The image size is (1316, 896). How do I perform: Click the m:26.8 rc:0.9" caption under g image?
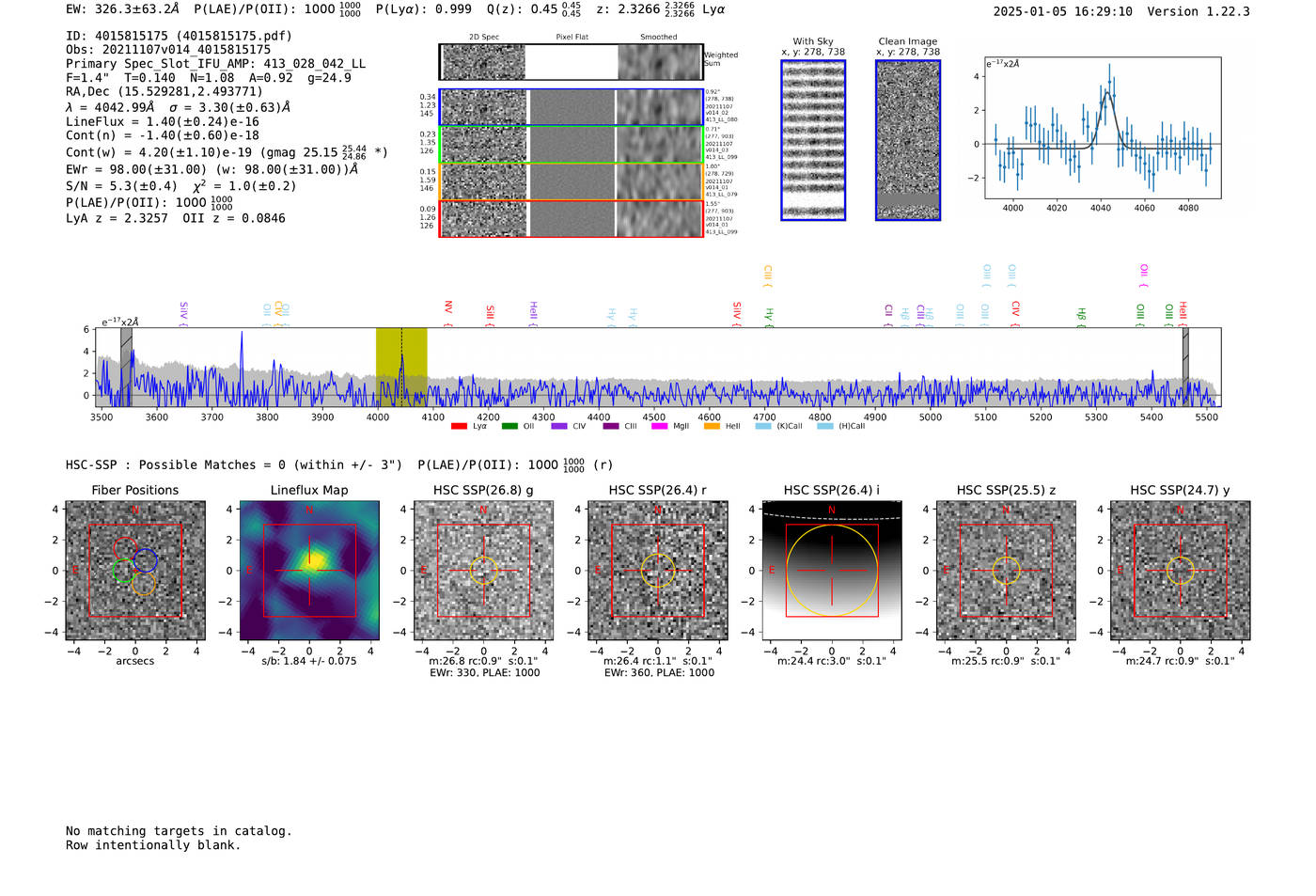[x=483, y=661]
